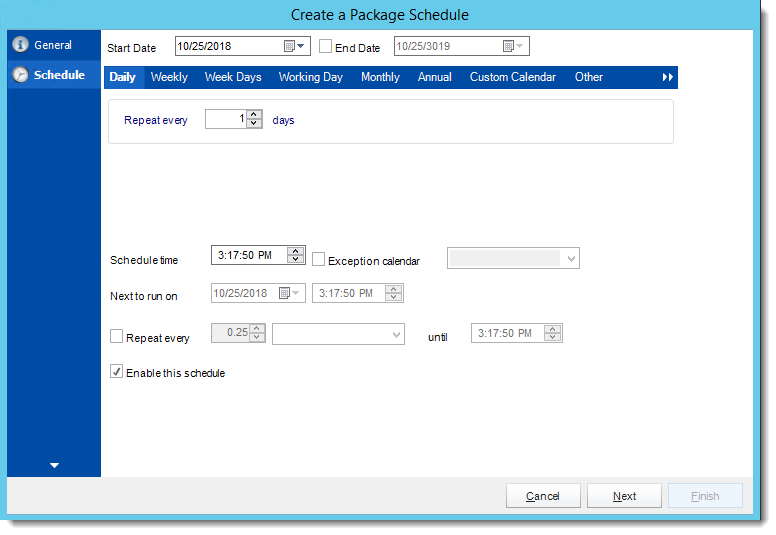Open Start Date calendar picker
This screenshot has width=776, height=535.
[294, 46]
